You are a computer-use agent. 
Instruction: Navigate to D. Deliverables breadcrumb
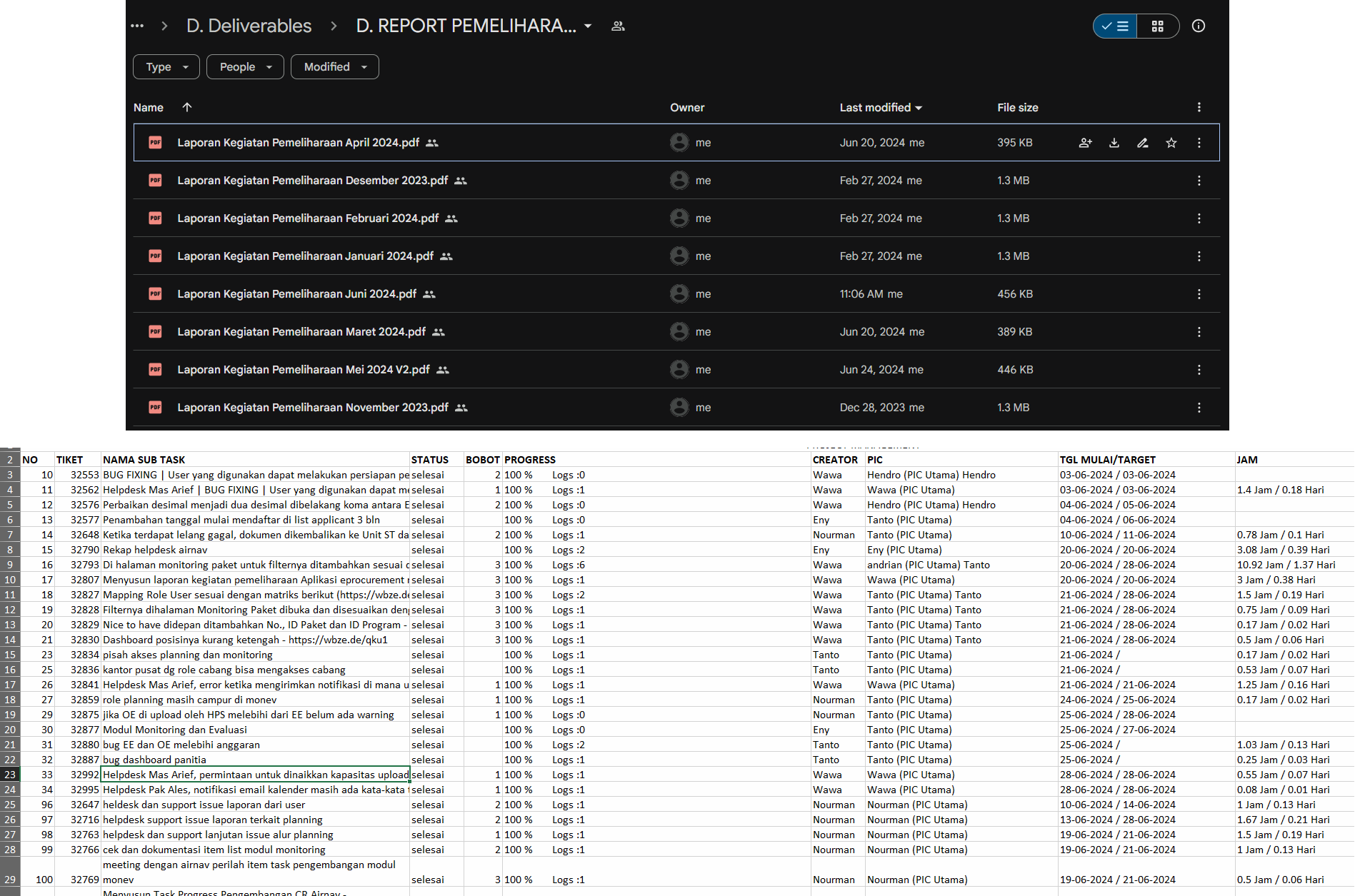coord(249,26)
